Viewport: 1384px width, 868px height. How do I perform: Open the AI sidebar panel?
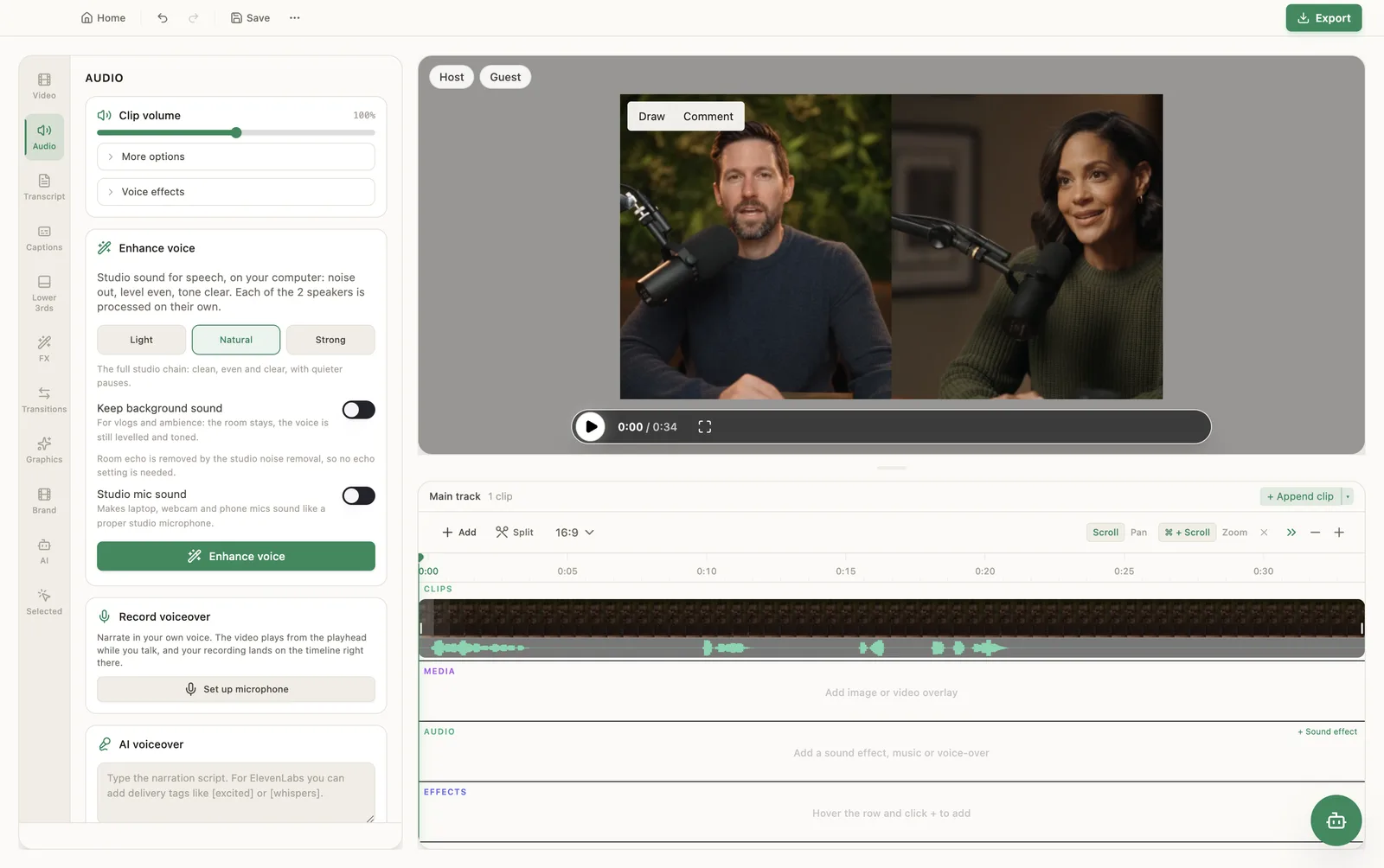pyautogui.click(x=44, y=551)
